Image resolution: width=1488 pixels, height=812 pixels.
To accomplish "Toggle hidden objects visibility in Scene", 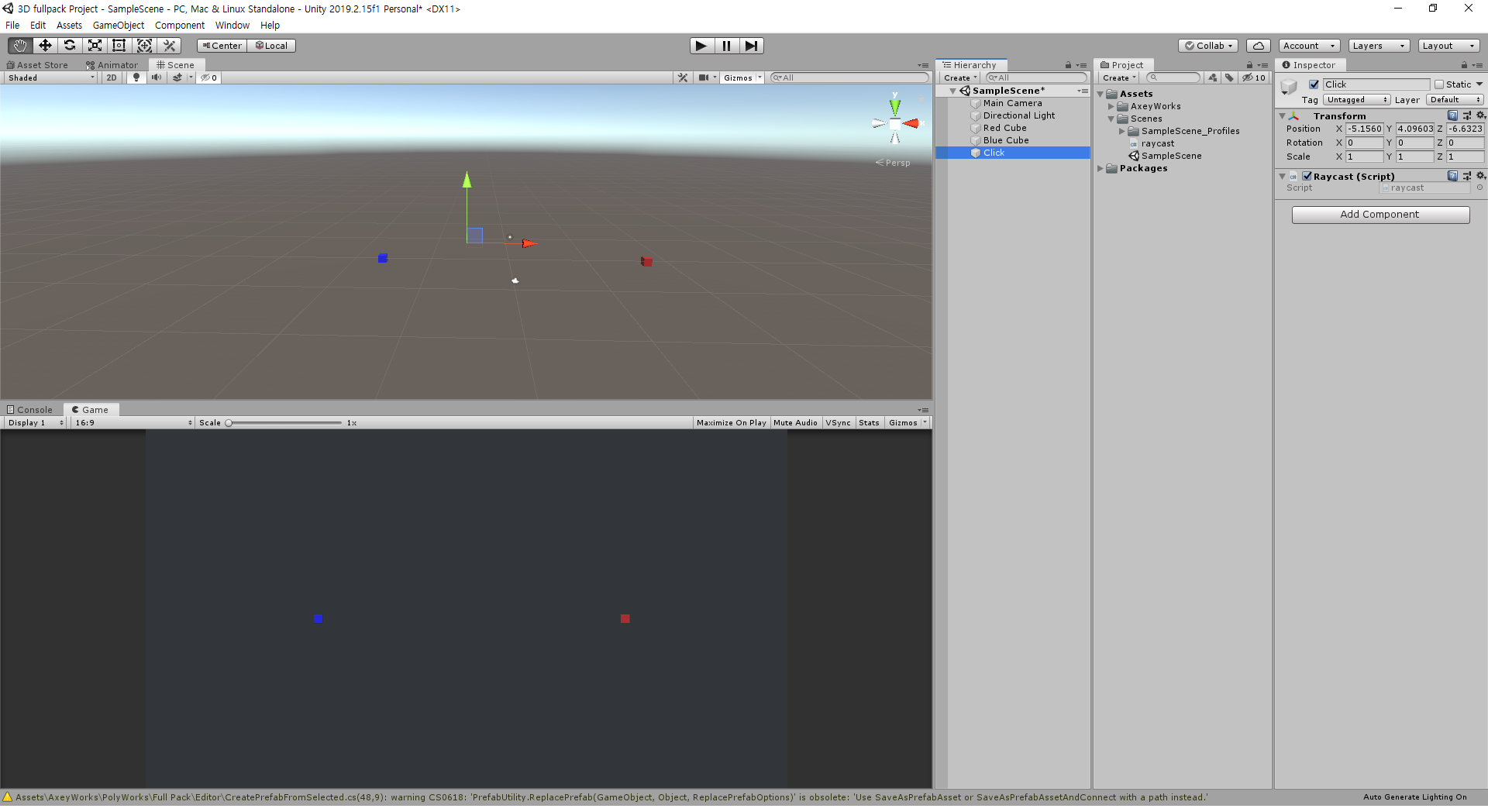I will [209, 77].
